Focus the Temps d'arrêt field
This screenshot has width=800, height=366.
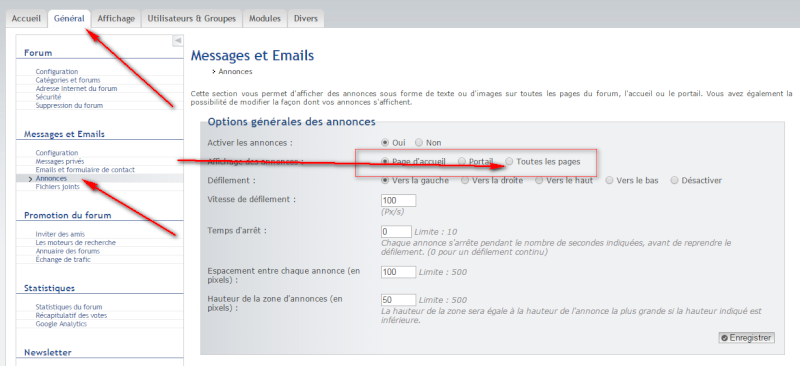(x=396, y=231)
